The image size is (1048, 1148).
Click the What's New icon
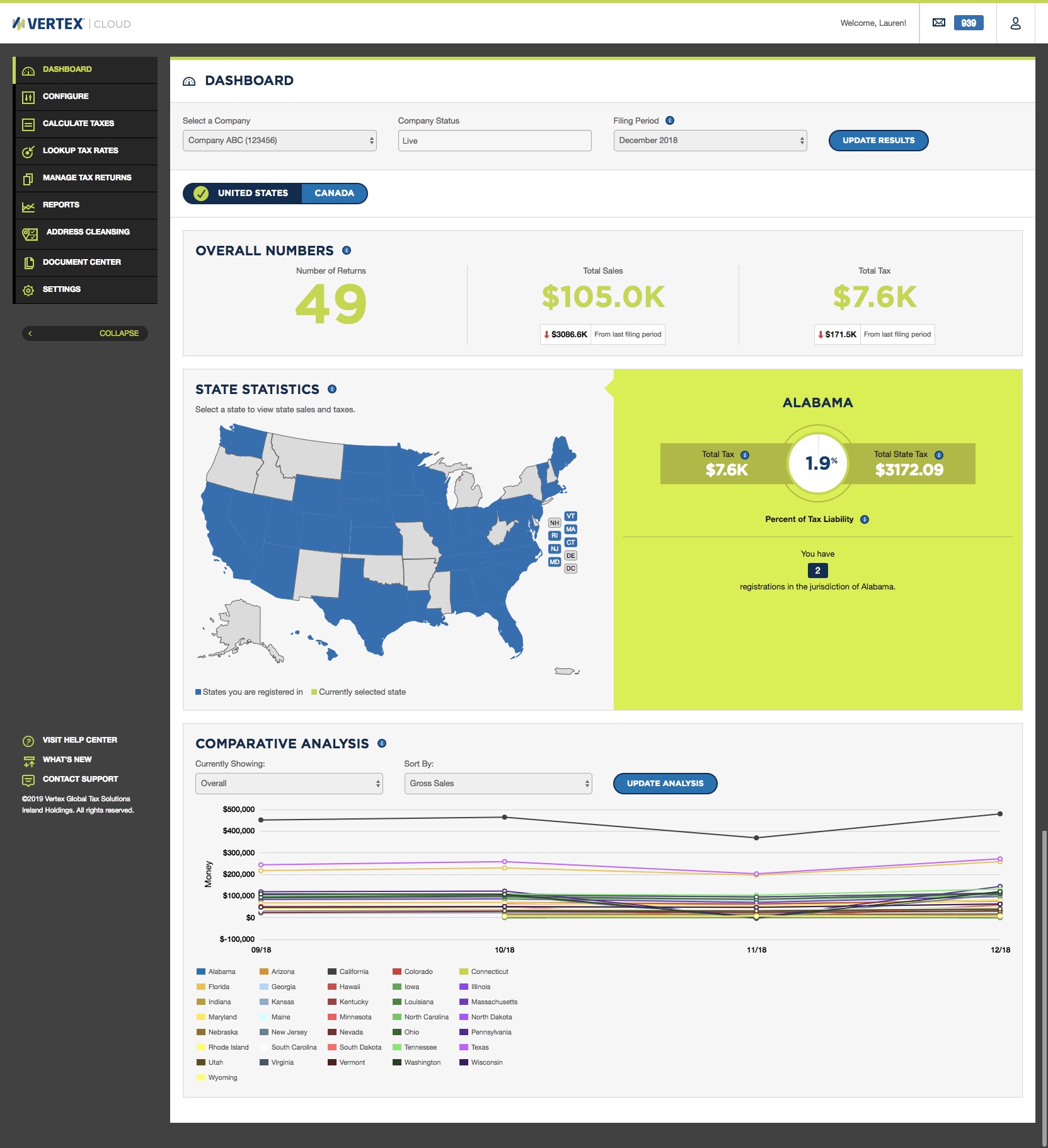pos(28,760)
